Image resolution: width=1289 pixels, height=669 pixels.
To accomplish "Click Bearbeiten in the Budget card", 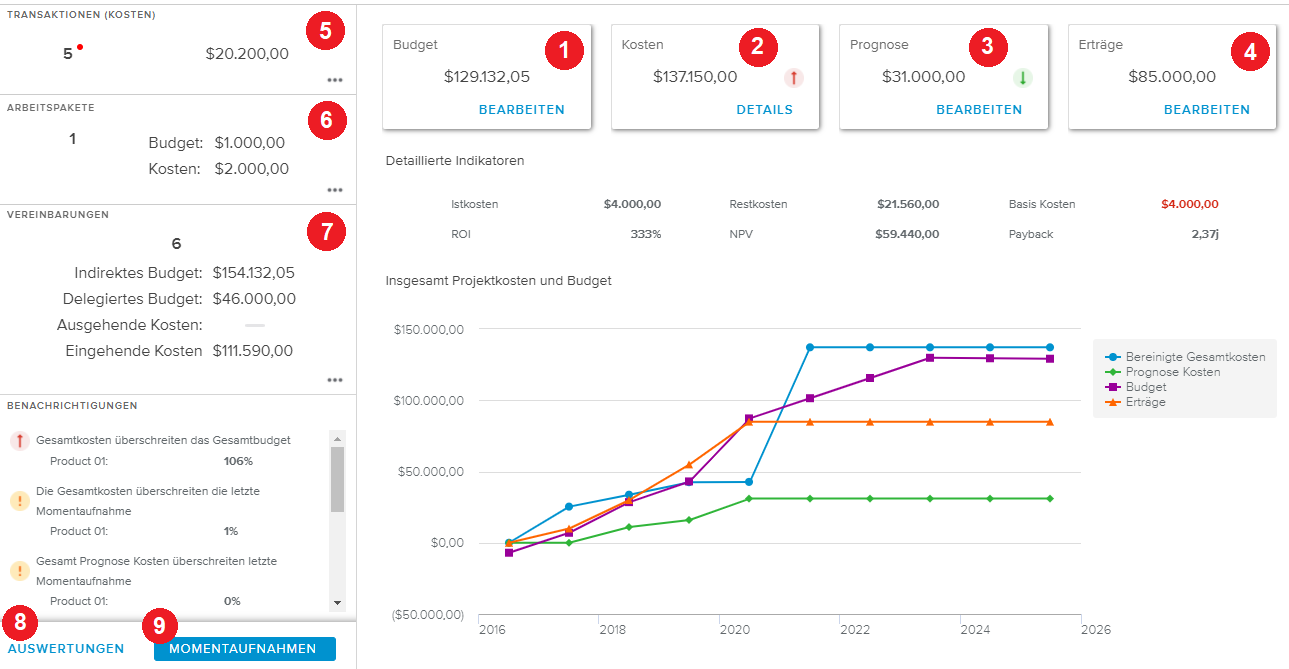I will pos(521,110).
